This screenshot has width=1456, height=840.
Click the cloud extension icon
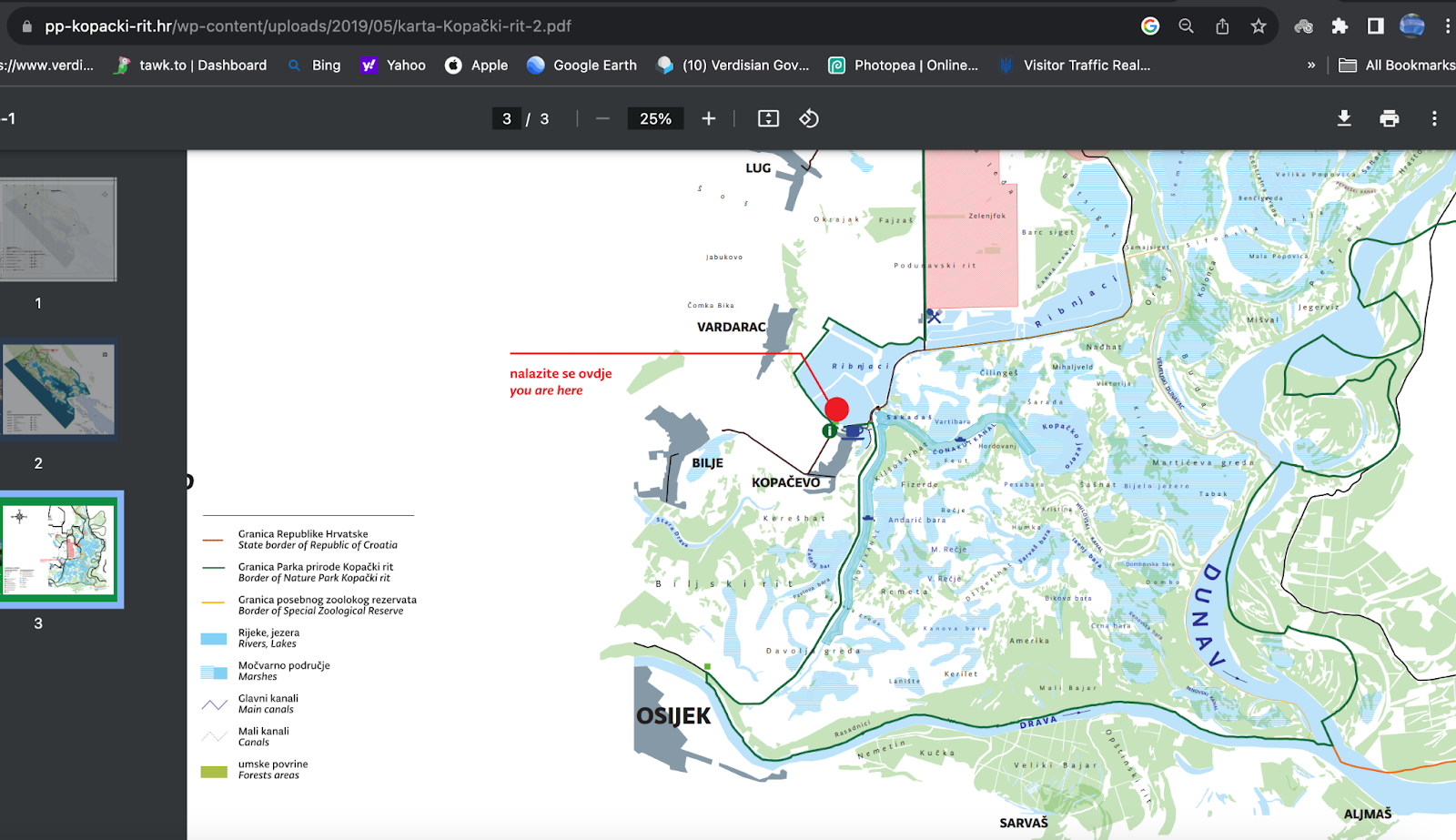pos(1303,26)
